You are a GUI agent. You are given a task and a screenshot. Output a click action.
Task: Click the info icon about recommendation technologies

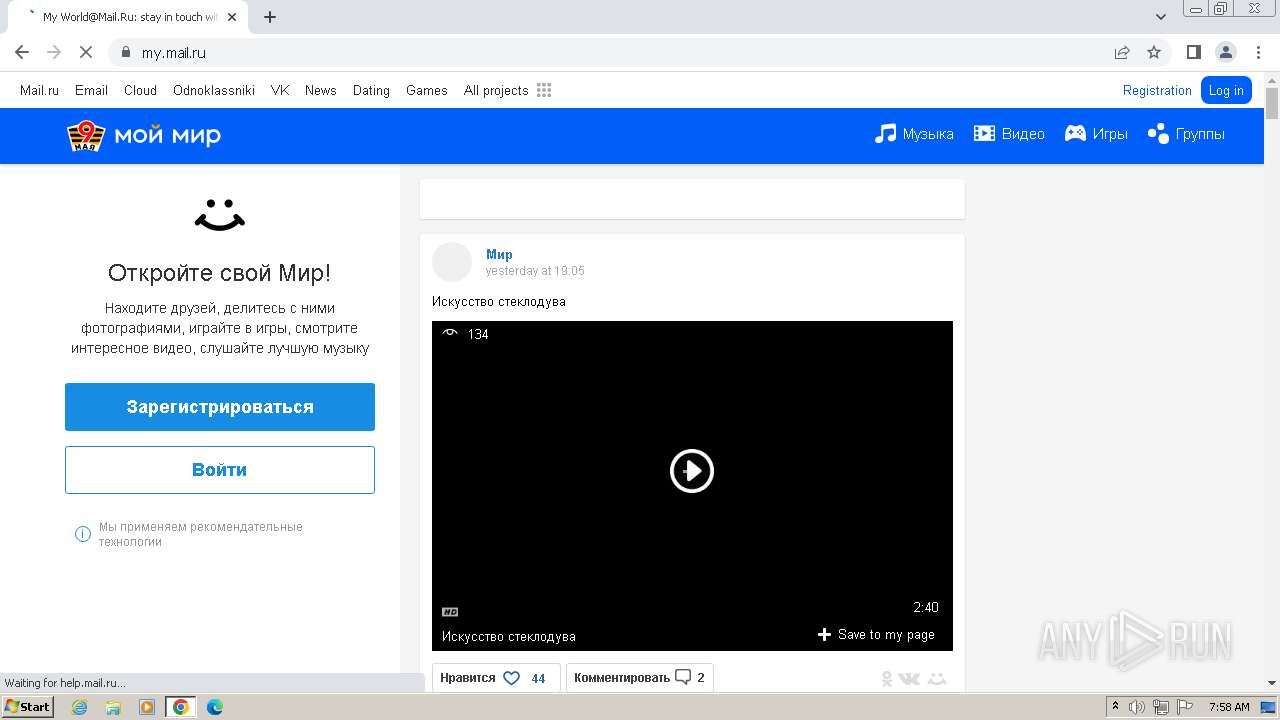83,534
